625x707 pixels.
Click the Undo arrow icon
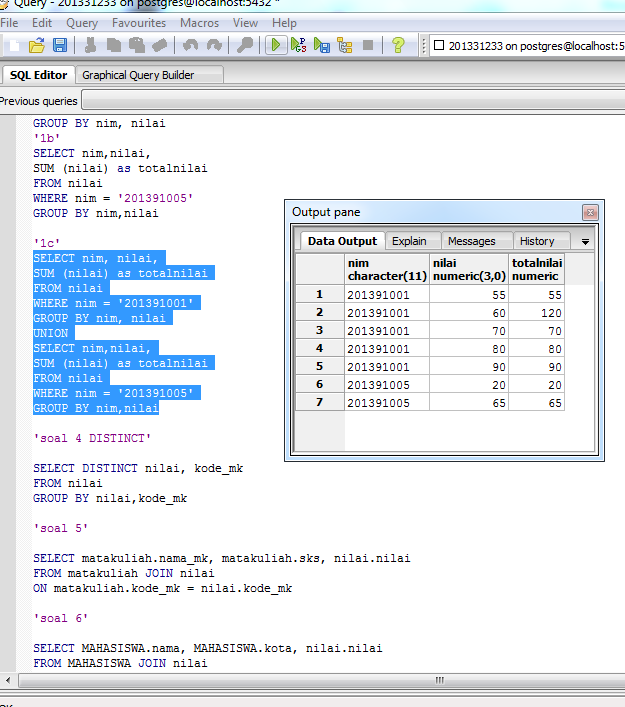pyautogui.click(x=191, y=46)
